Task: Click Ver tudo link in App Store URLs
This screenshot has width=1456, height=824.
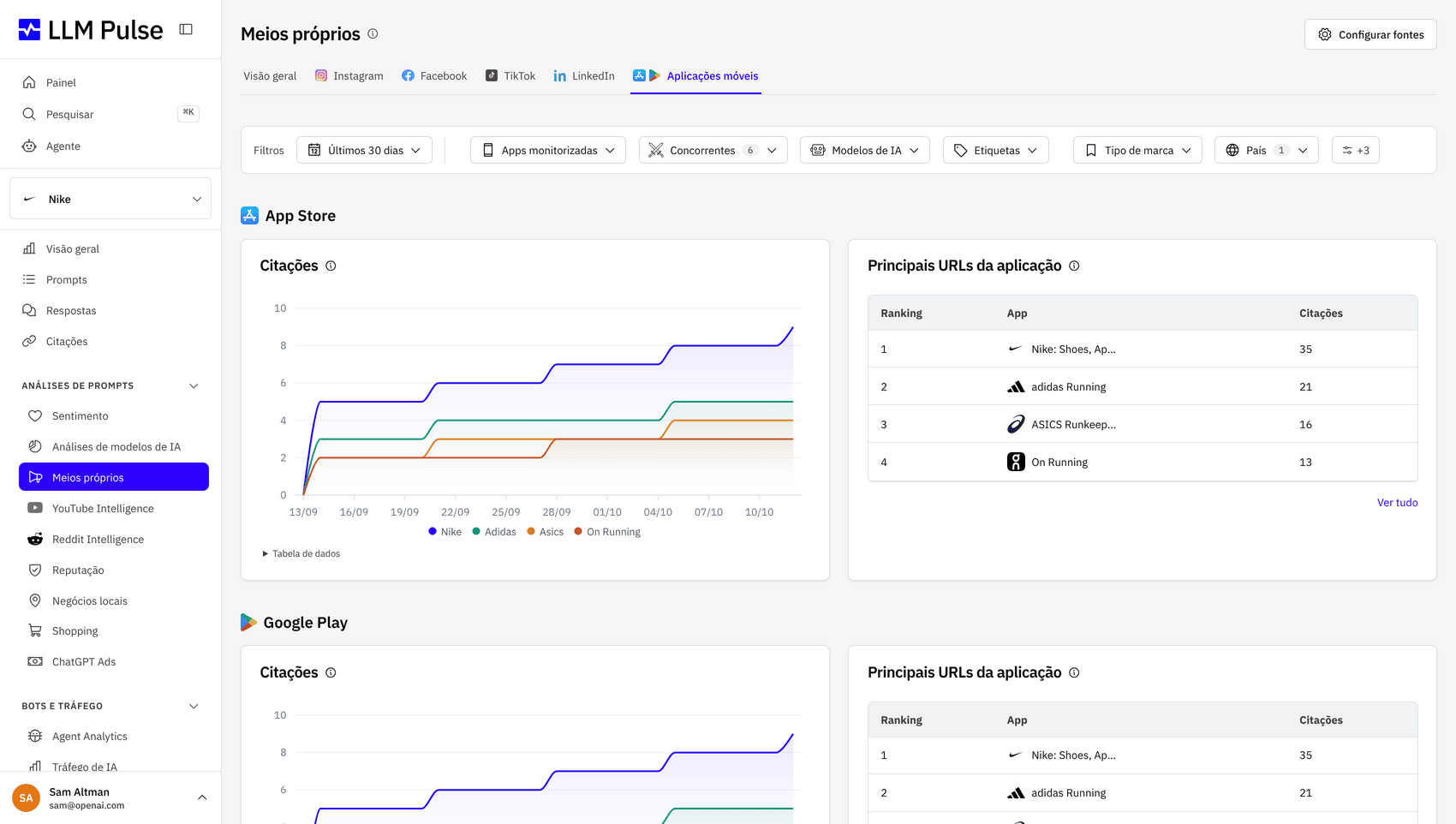Action: pos(1397,503)
